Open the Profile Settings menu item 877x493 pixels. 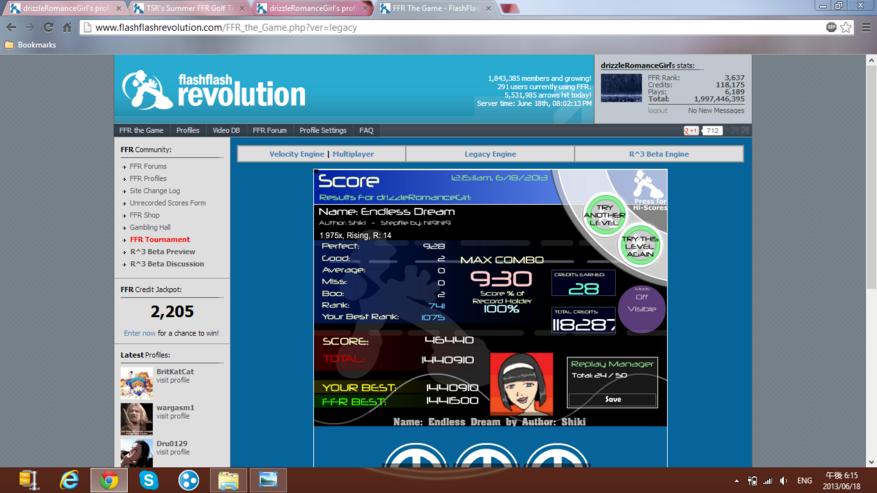pos(323,130)
